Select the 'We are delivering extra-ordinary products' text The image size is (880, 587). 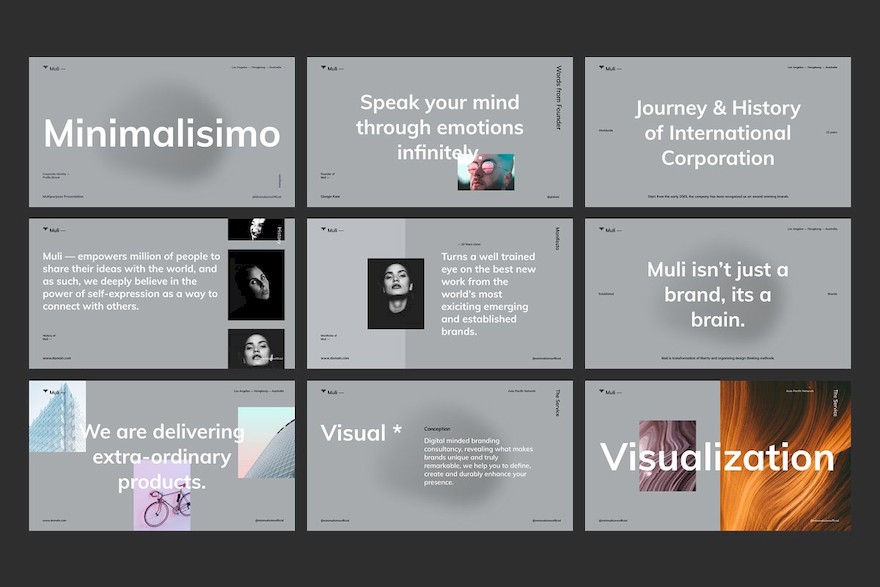click(162, 457)
